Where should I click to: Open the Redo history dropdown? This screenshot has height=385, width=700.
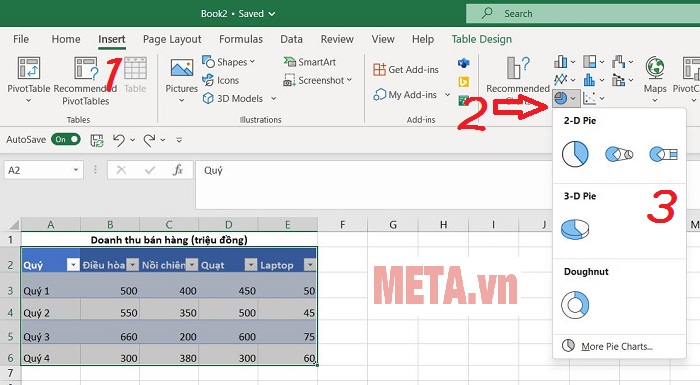coord(163,140)
